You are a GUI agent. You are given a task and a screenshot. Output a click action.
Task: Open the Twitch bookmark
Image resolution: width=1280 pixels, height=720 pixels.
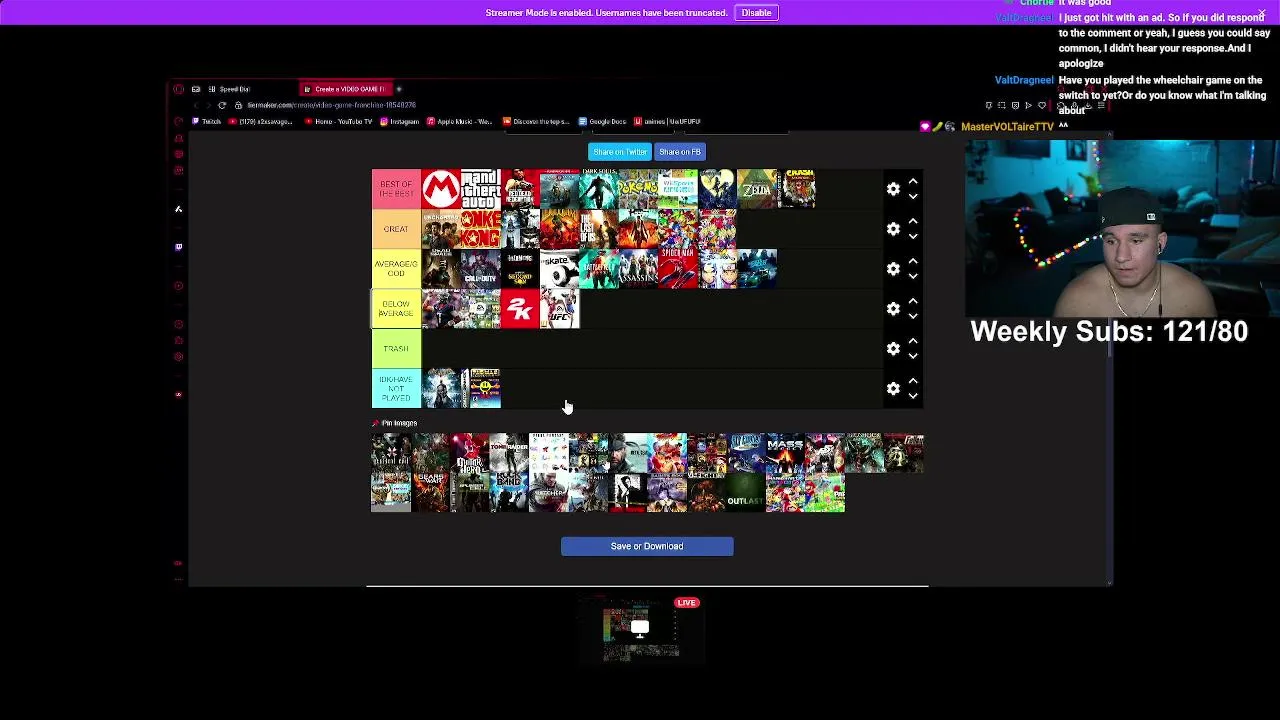click(206, 122)
